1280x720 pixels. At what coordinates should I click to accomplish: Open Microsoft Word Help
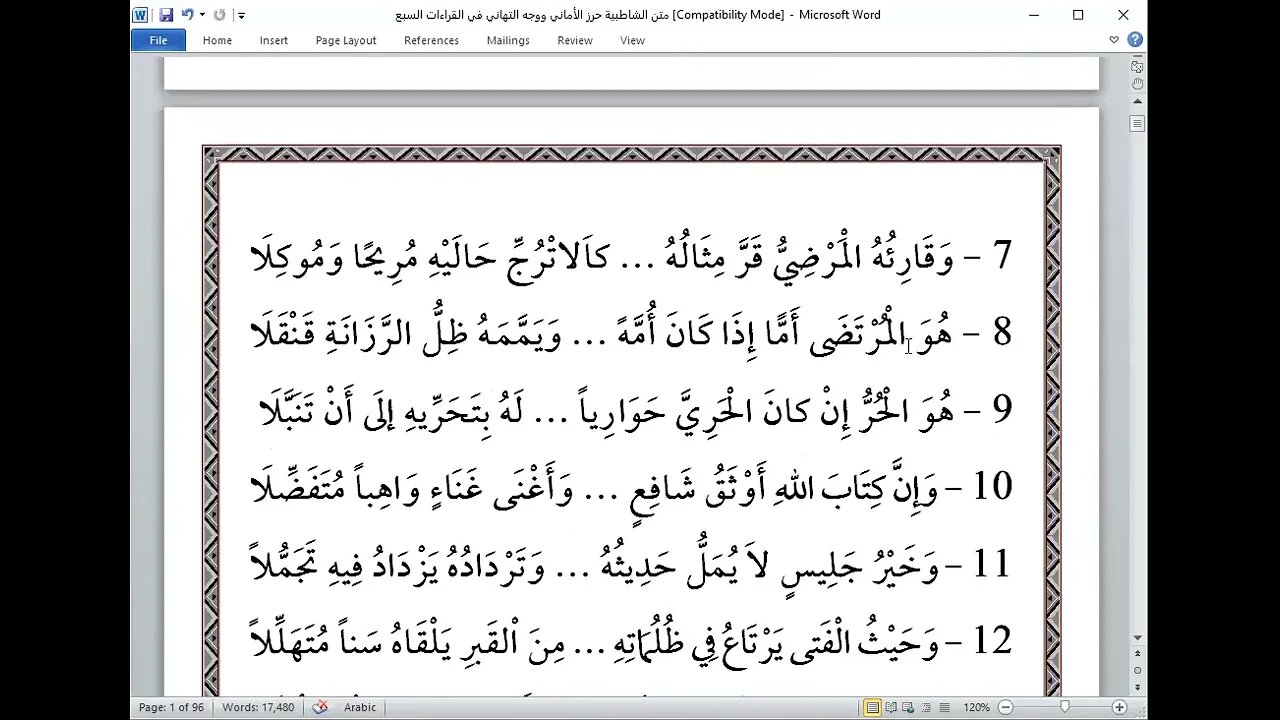coord(1135,40)
